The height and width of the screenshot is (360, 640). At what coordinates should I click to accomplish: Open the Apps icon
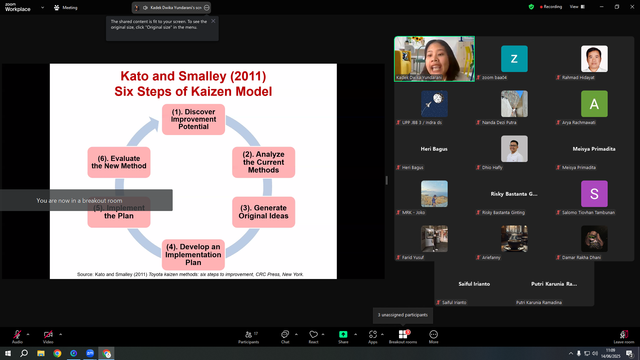point(373,334)
